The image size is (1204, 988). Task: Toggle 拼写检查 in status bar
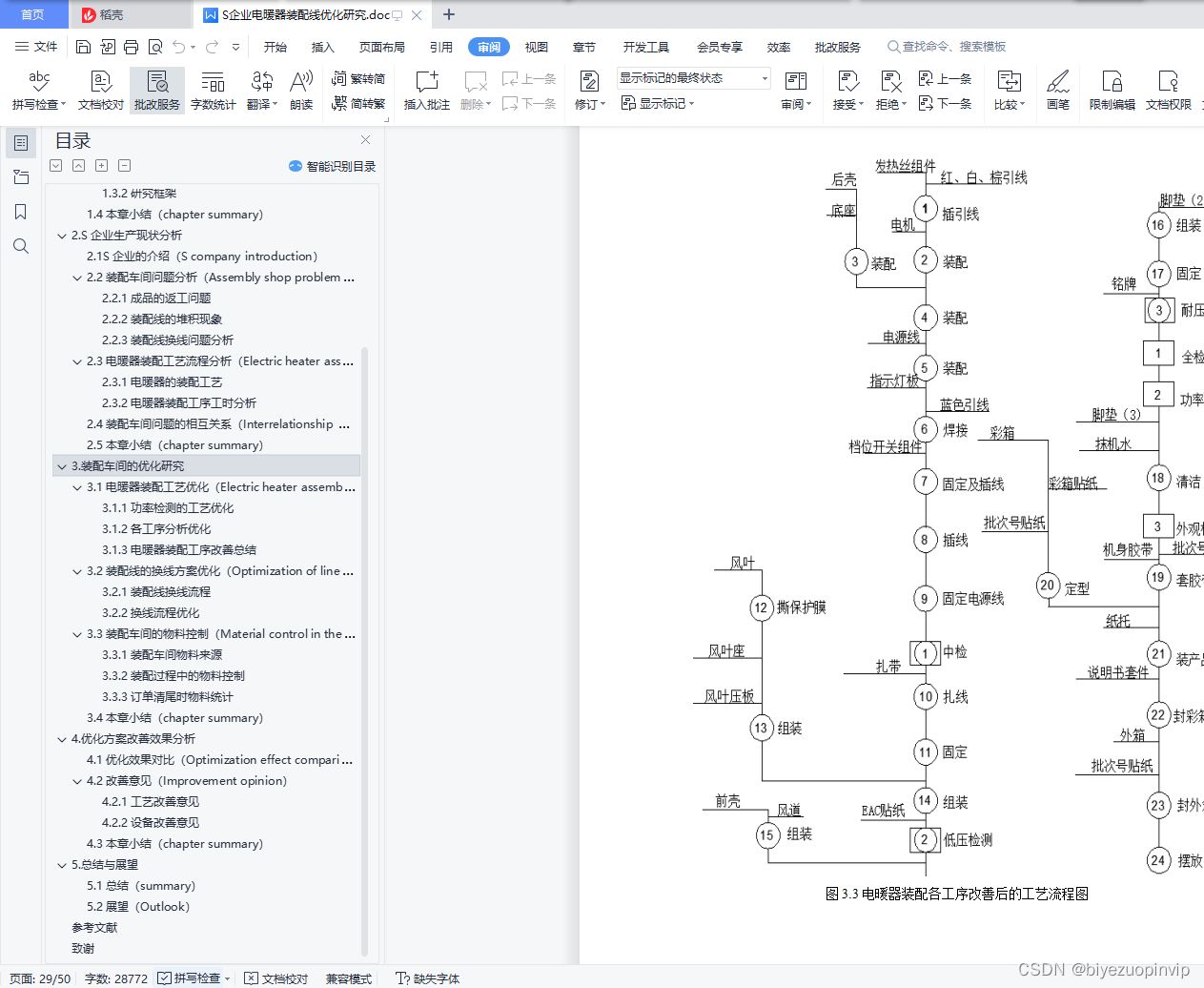click(x=194, y=978)
